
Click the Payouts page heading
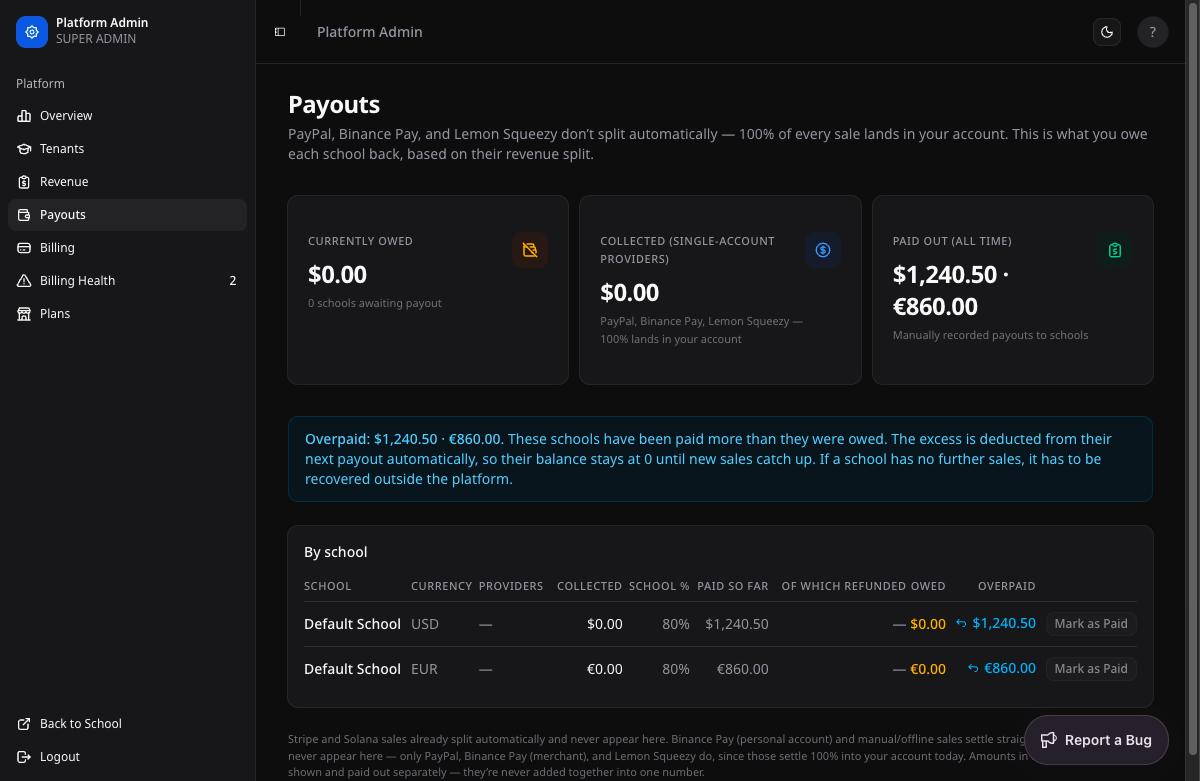pos(334,104)
